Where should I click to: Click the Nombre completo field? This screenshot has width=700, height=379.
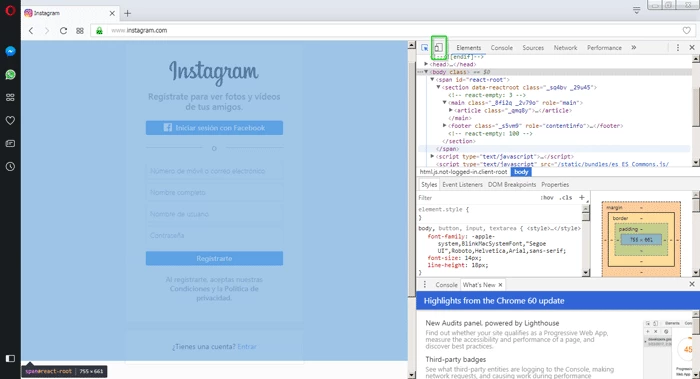214,192
